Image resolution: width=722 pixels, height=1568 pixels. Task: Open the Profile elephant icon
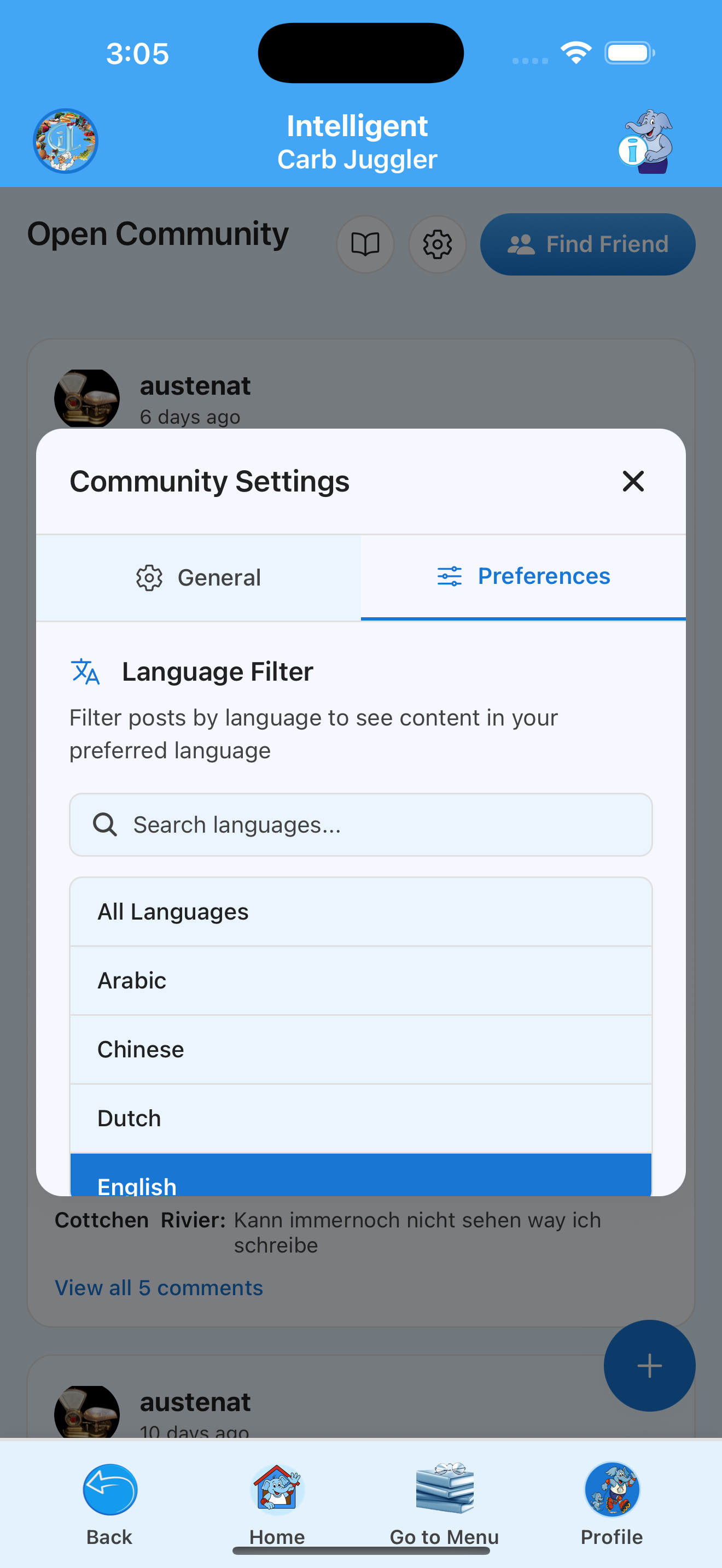pos(612,1489)
